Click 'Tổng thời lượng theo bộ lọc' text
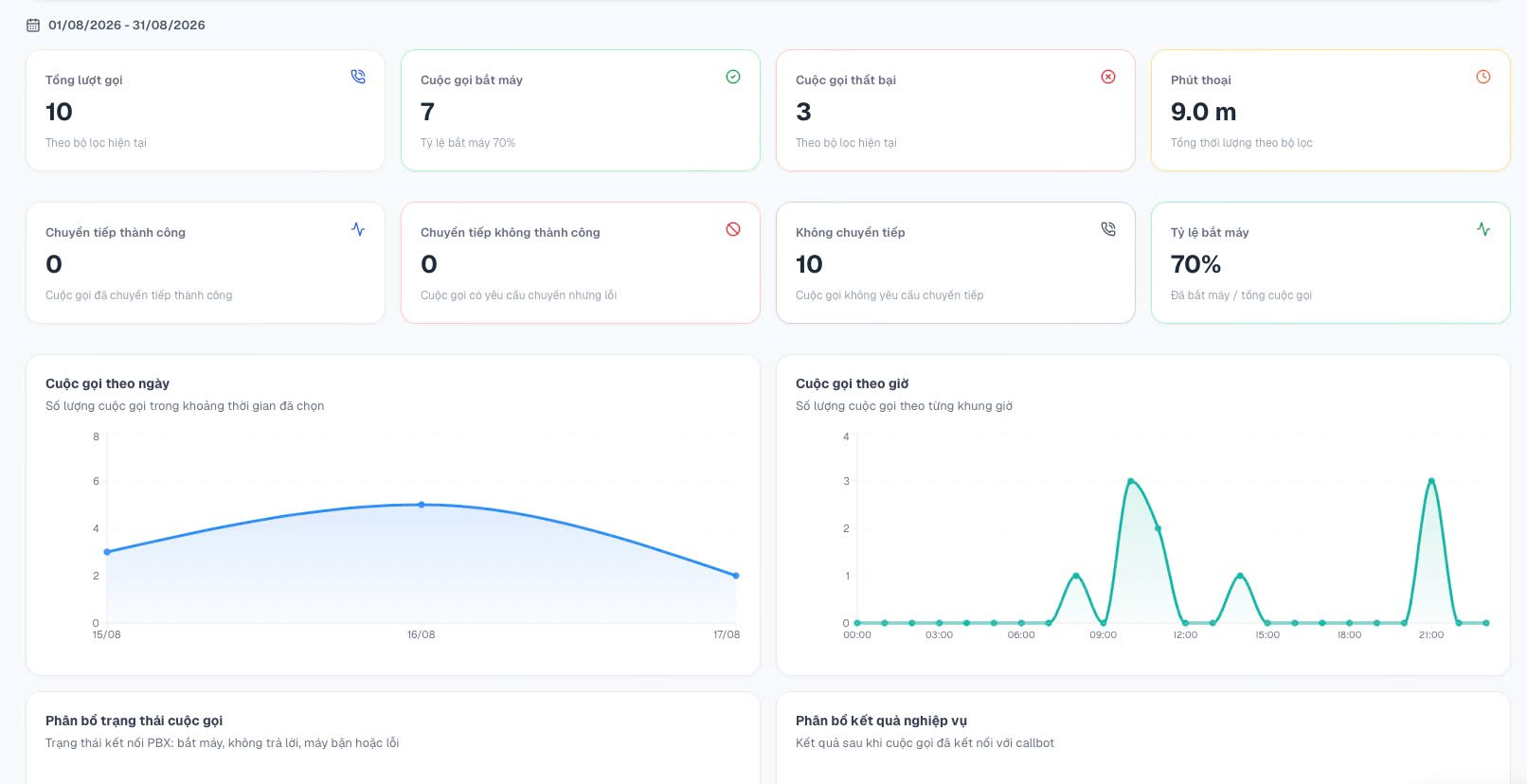 pos(1242,143)
